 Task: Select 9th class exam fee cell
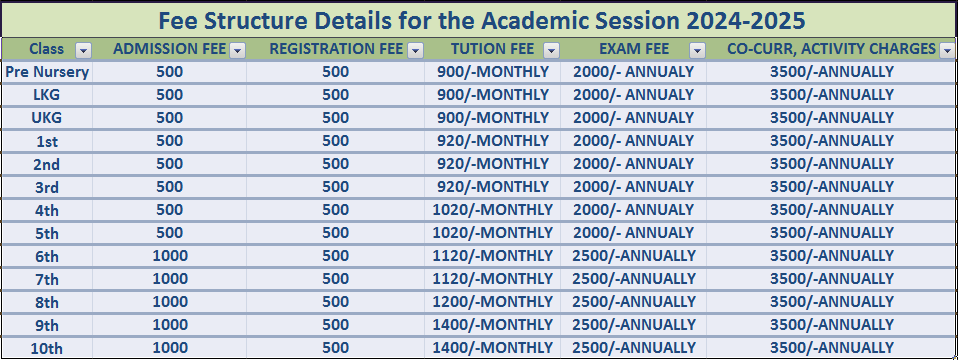point(634,325)
